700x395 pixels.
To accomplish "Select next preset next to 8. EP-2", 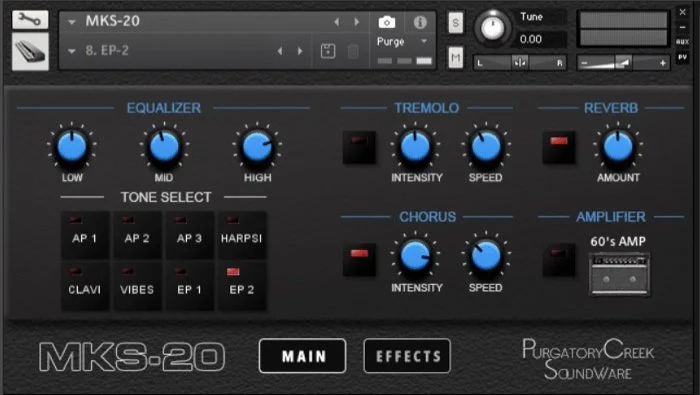I will click(x=300, y=51).
